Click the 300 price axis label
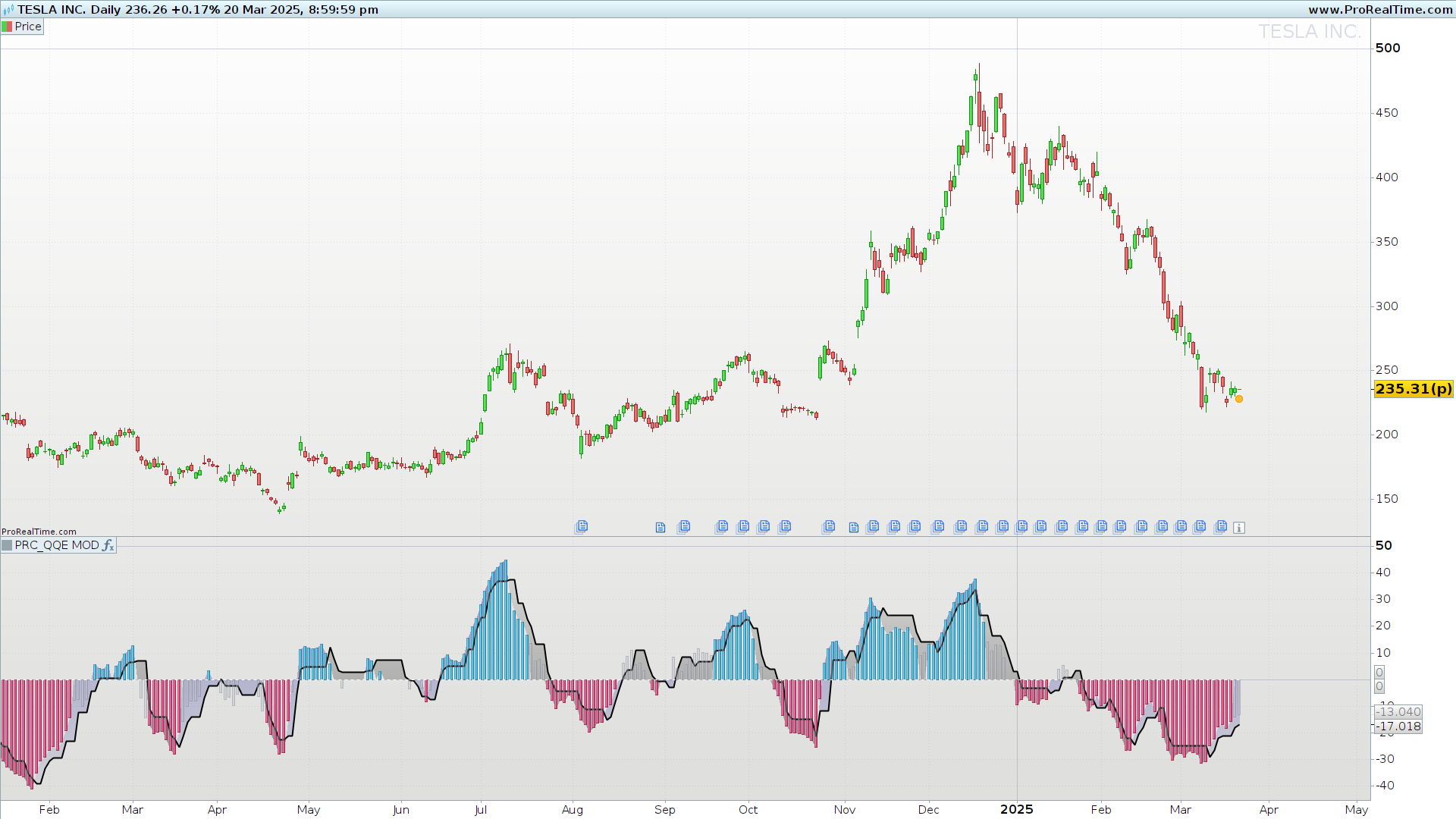 1387,306
